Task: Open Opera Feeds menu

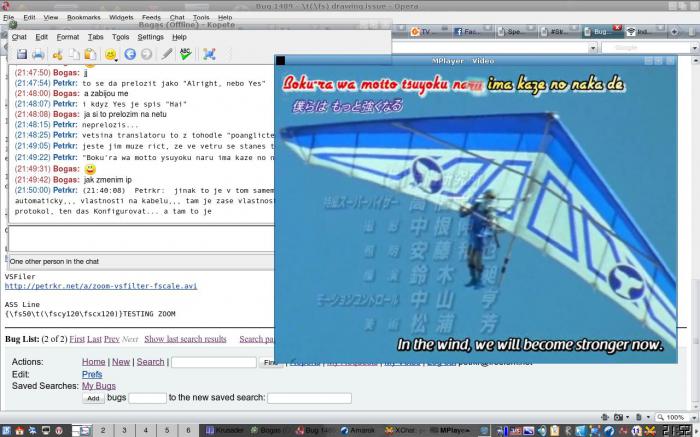Action: [151, 17]
